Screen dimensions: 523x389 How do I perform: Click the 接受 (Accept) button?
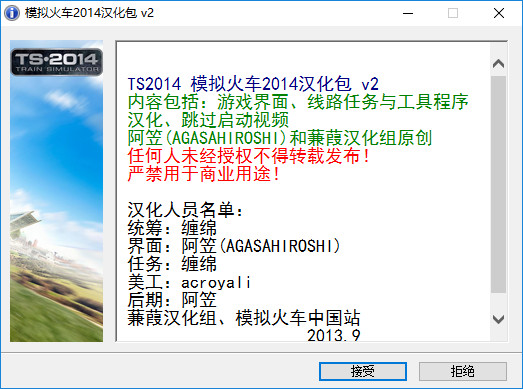tap(363, 371)
